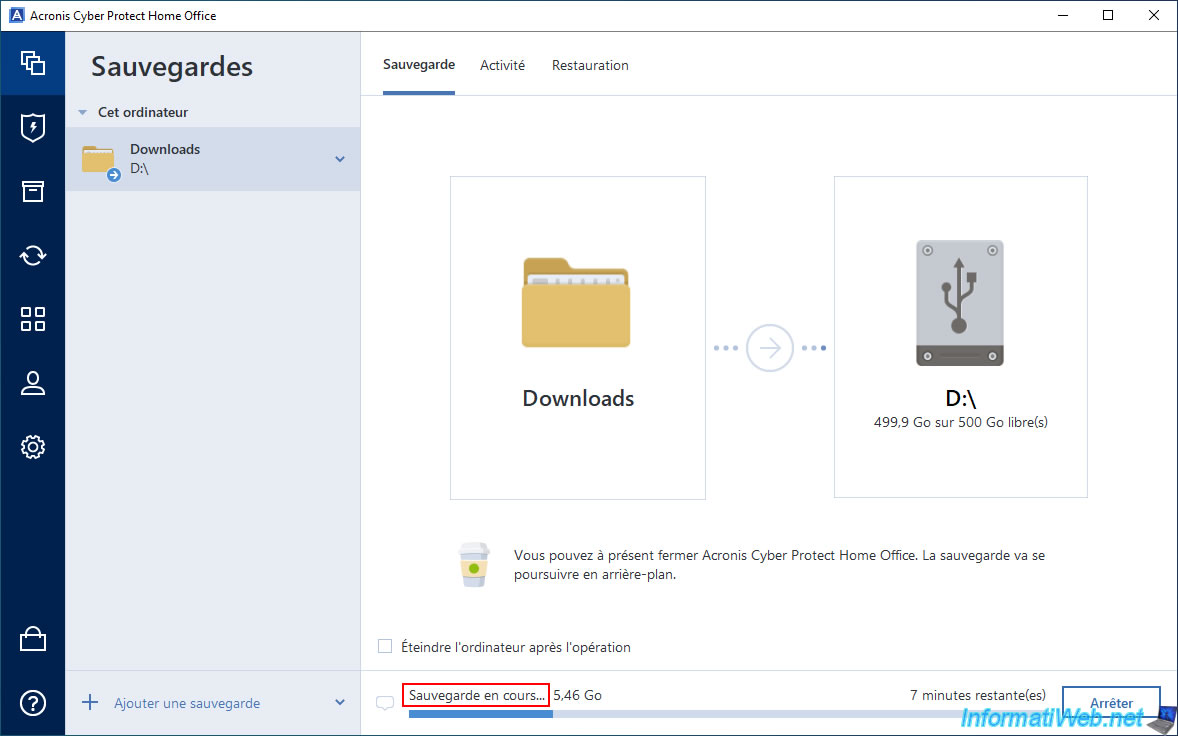Open the Archive section in the sidebar

click(x=32, y=192)
